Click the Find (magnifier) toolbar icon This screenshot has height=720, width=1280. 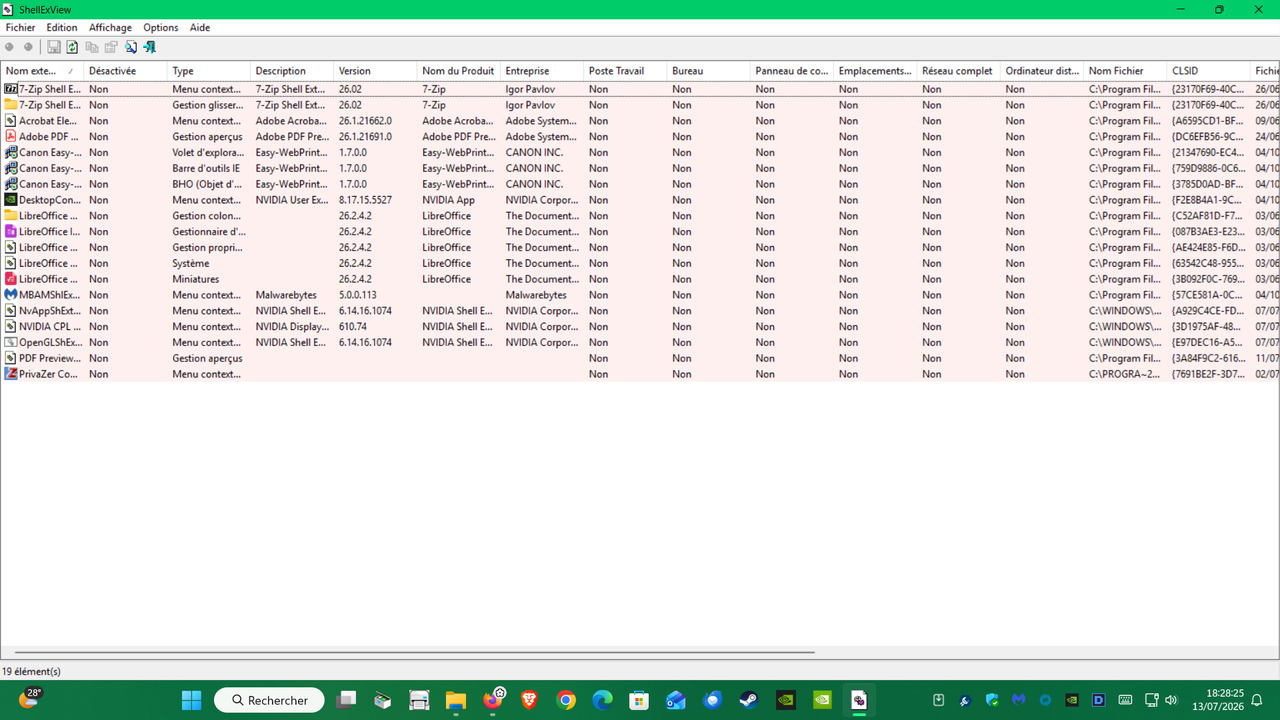130,47
